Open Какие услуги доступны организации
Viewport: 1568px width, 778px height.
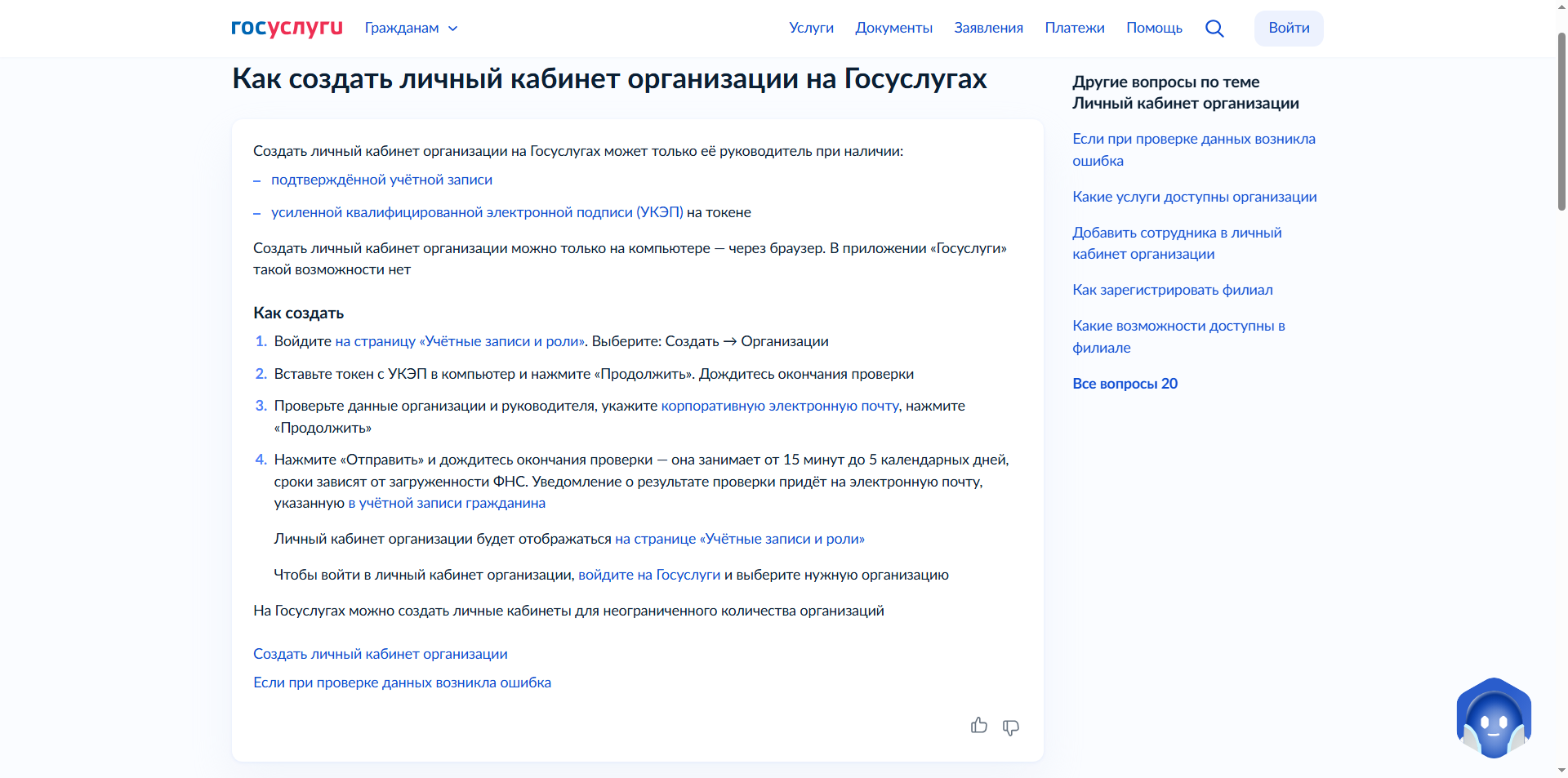click(1194, 197)
